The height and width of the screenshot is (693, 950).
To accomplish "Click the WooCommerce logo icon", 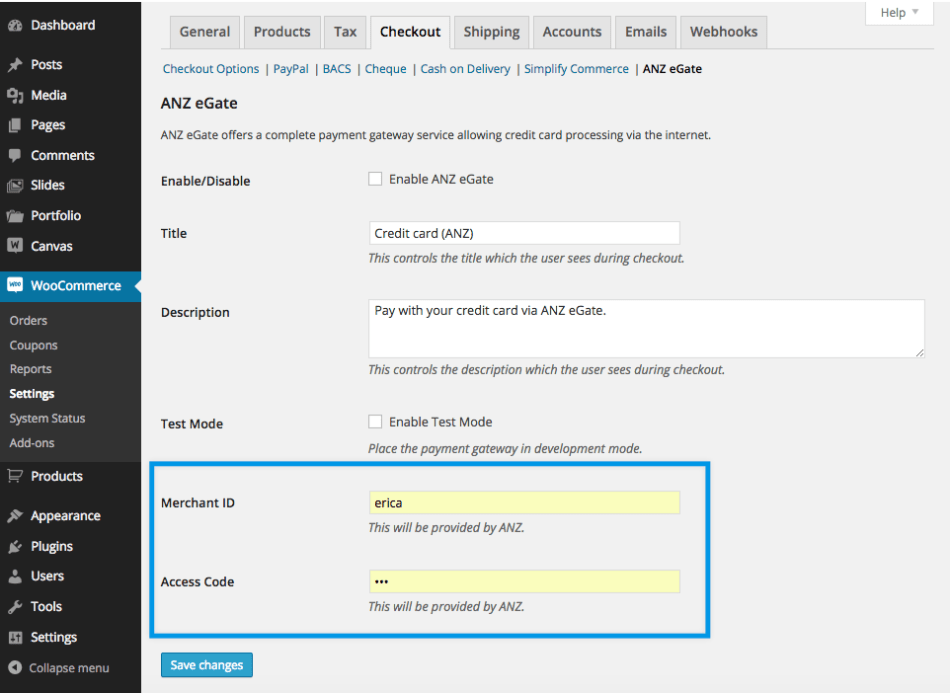I will (15, 285).
